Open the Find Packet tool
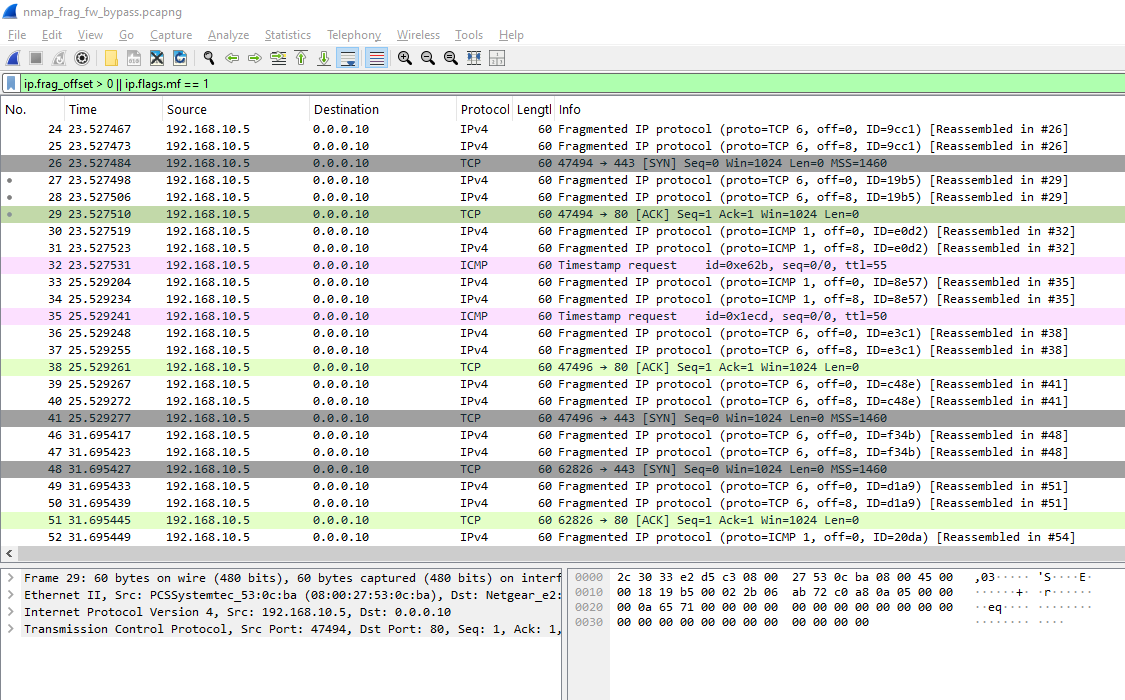The width and height of the screenshot is (1125, 700). coord(208,57)
